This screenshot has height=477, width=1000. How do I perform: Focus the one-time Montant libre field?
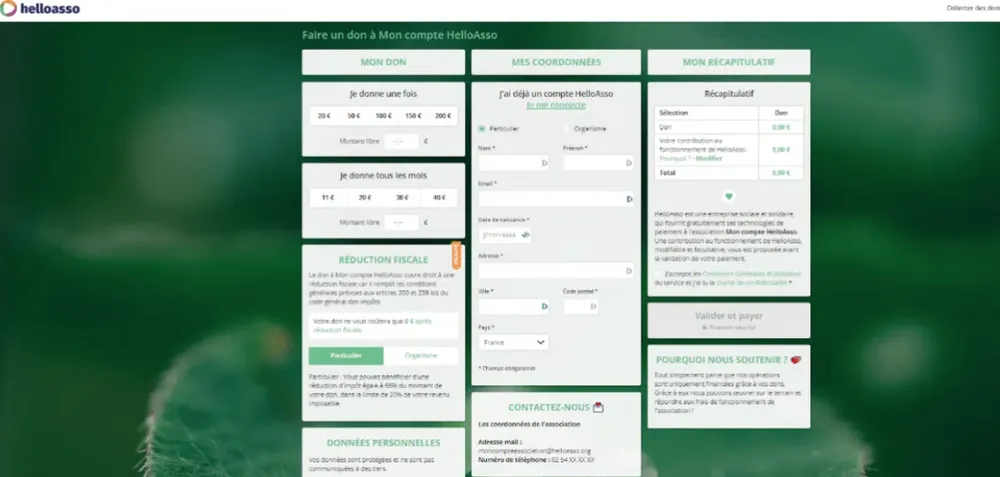[x=401, y=142]
